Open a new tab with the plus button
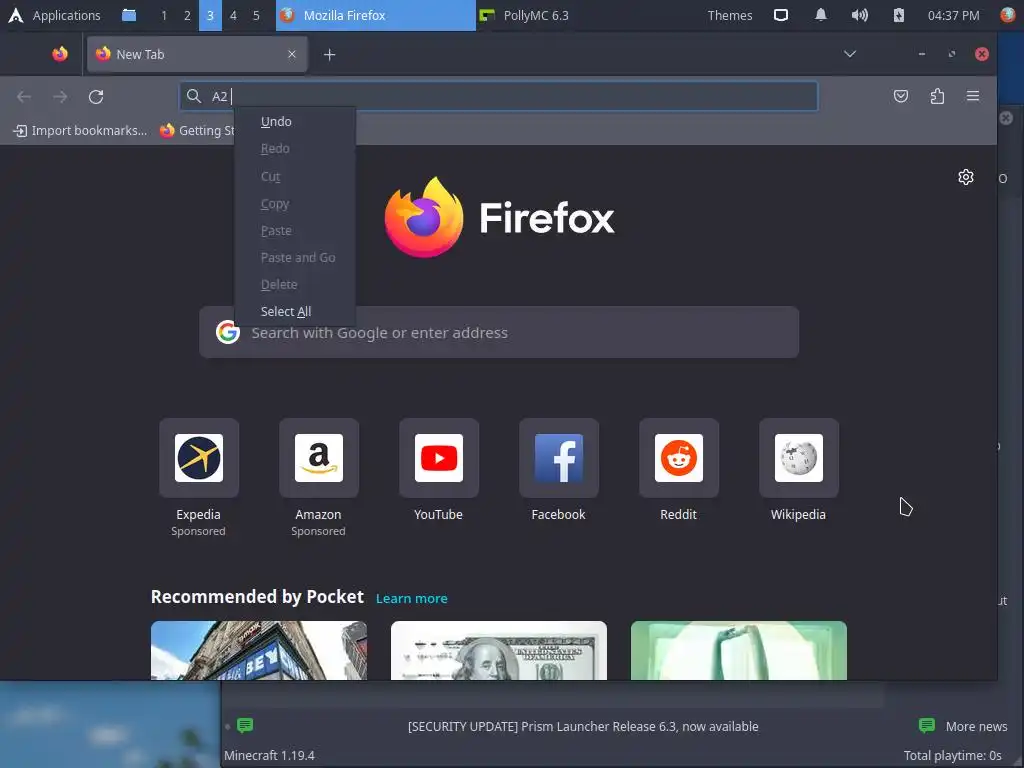 click(330, 55)
